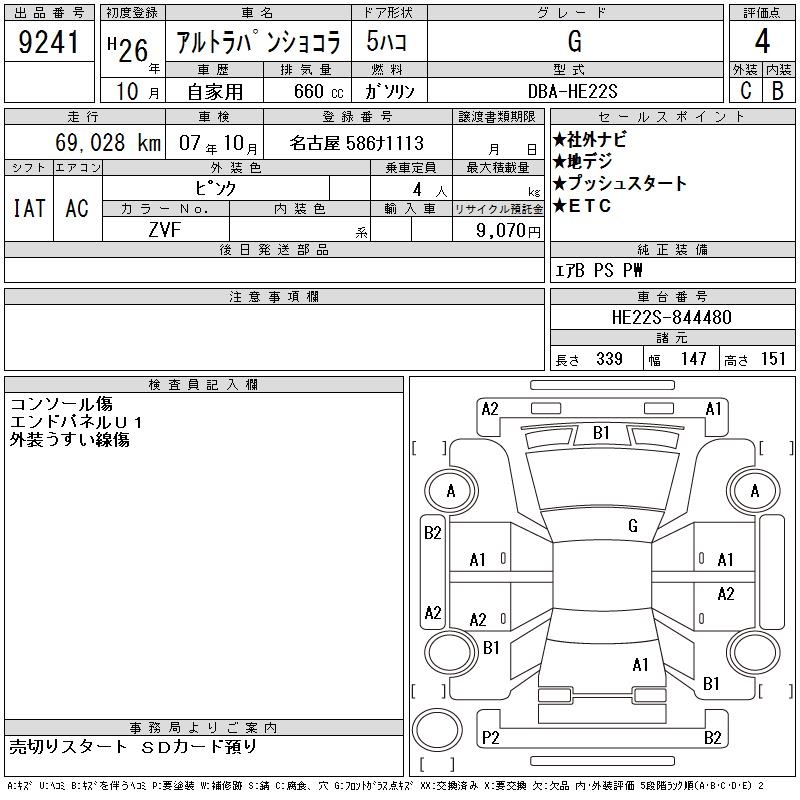800x800 pixels.
Task: Click the ★ETC sales point entry
Action: coord(582,207)
